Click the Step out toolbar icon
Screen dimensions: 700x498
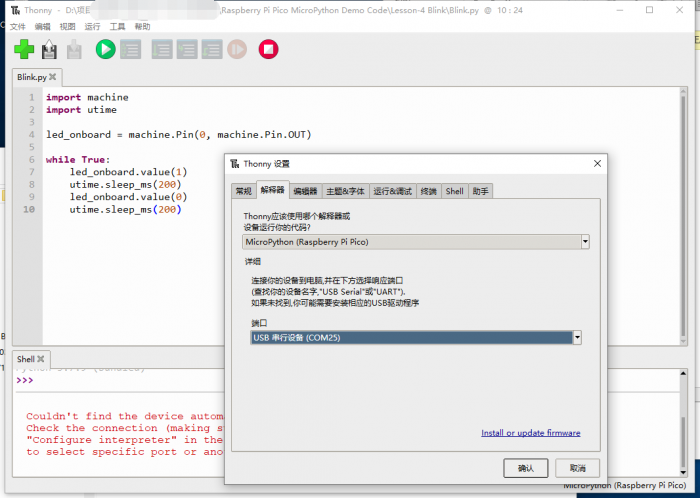pyautogui.click(x=212, y=49)
